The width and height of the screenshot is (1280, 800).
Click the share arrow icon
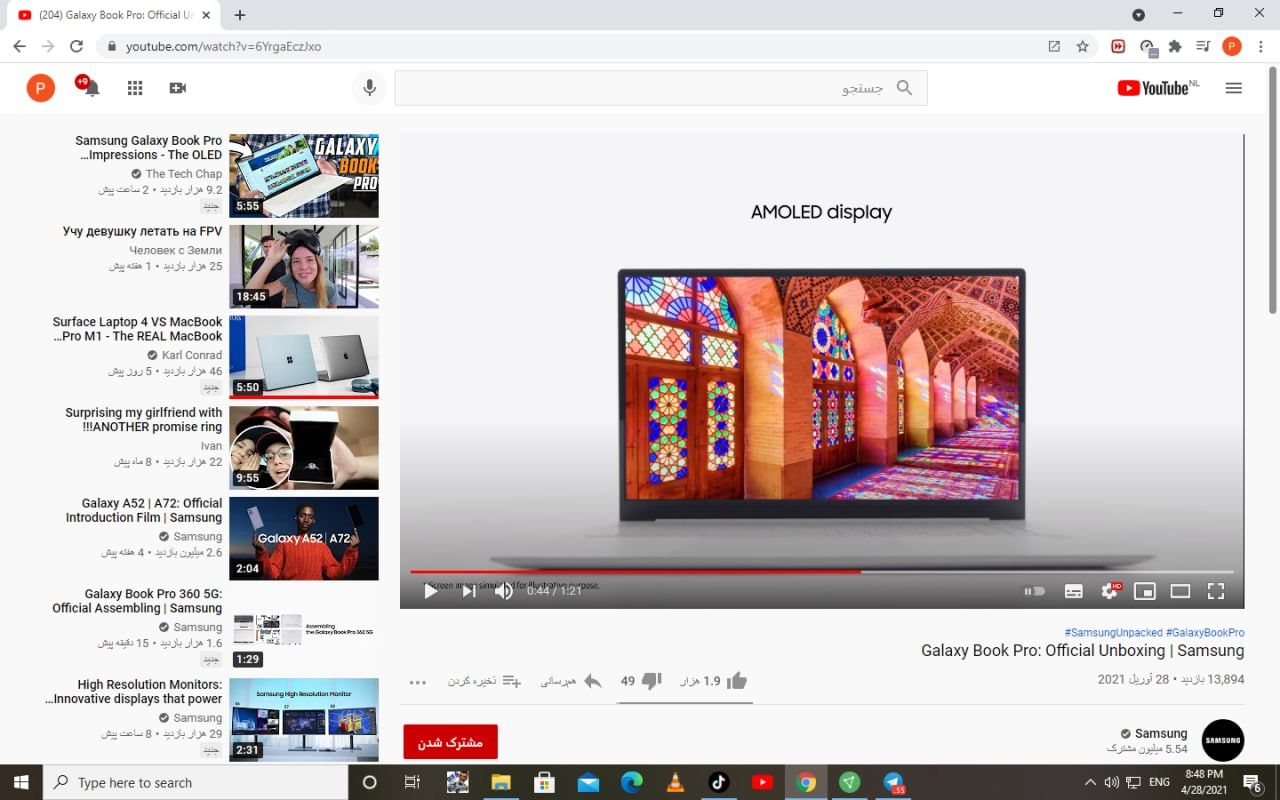pos(593,681)
